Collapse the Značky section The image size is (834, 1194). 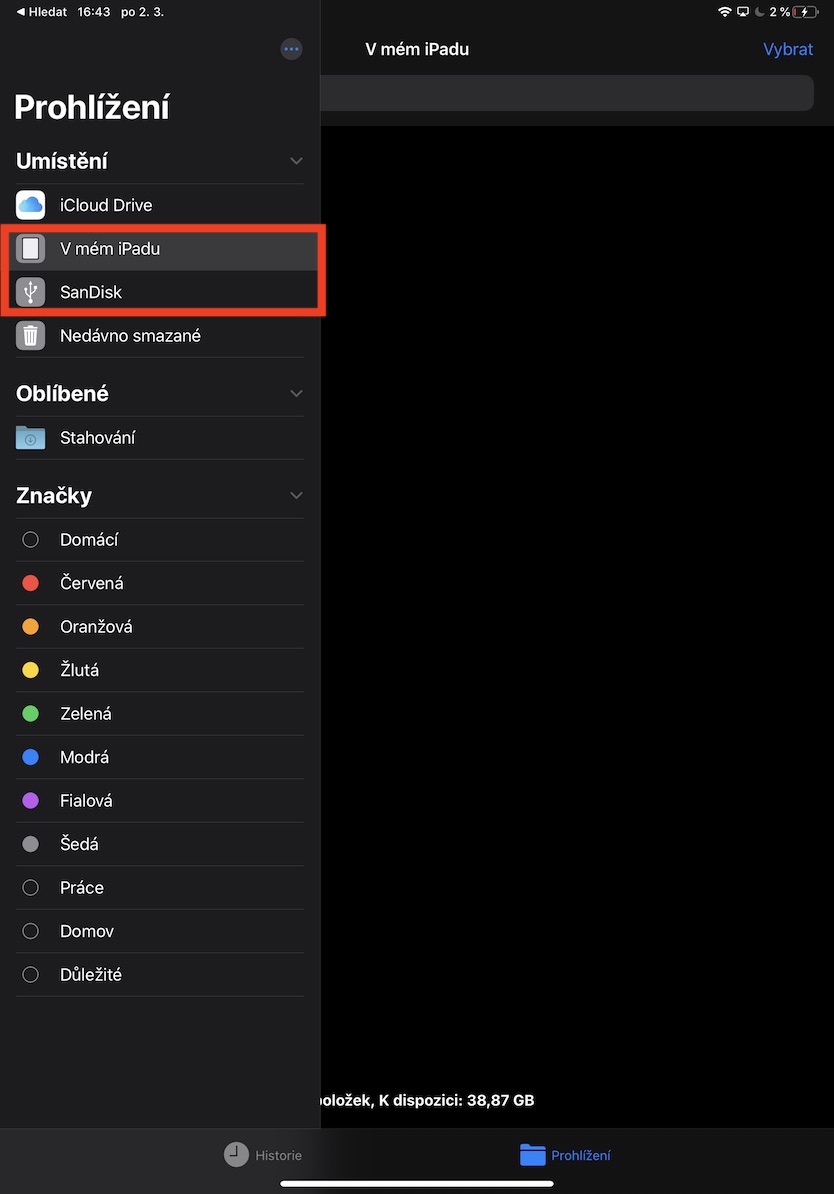pos(296,496)
